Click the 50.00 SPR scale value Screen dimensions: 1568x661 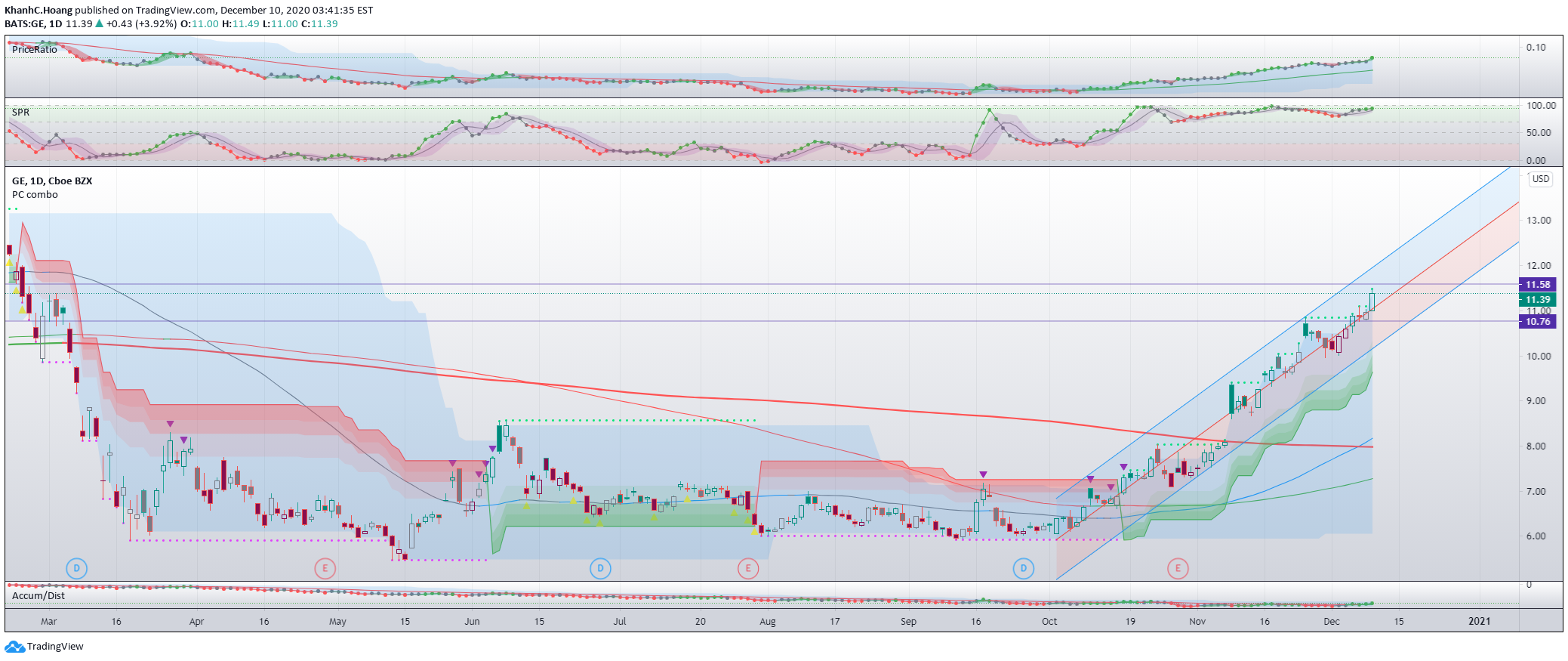pos(1539,133)
